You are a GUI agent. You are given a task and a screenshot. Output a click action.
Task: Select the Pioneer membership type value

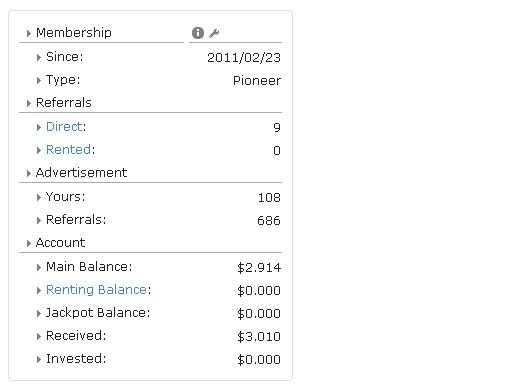coord(257,81)
